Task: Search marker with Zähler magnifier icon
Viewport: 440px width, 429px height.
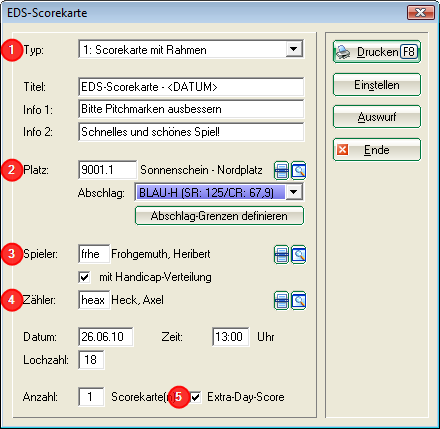Action: tap(299, 301)
